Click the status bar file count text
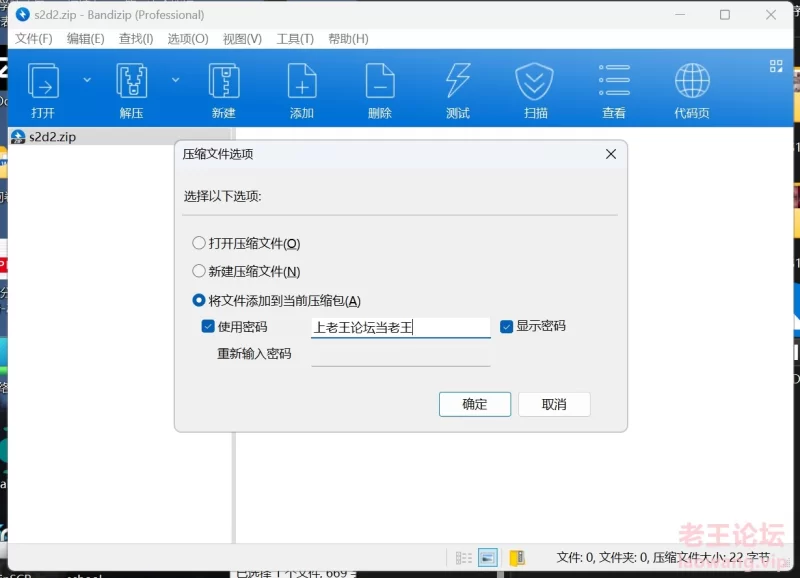The width and height of the screenshot is (800, 578). [663, 558]
